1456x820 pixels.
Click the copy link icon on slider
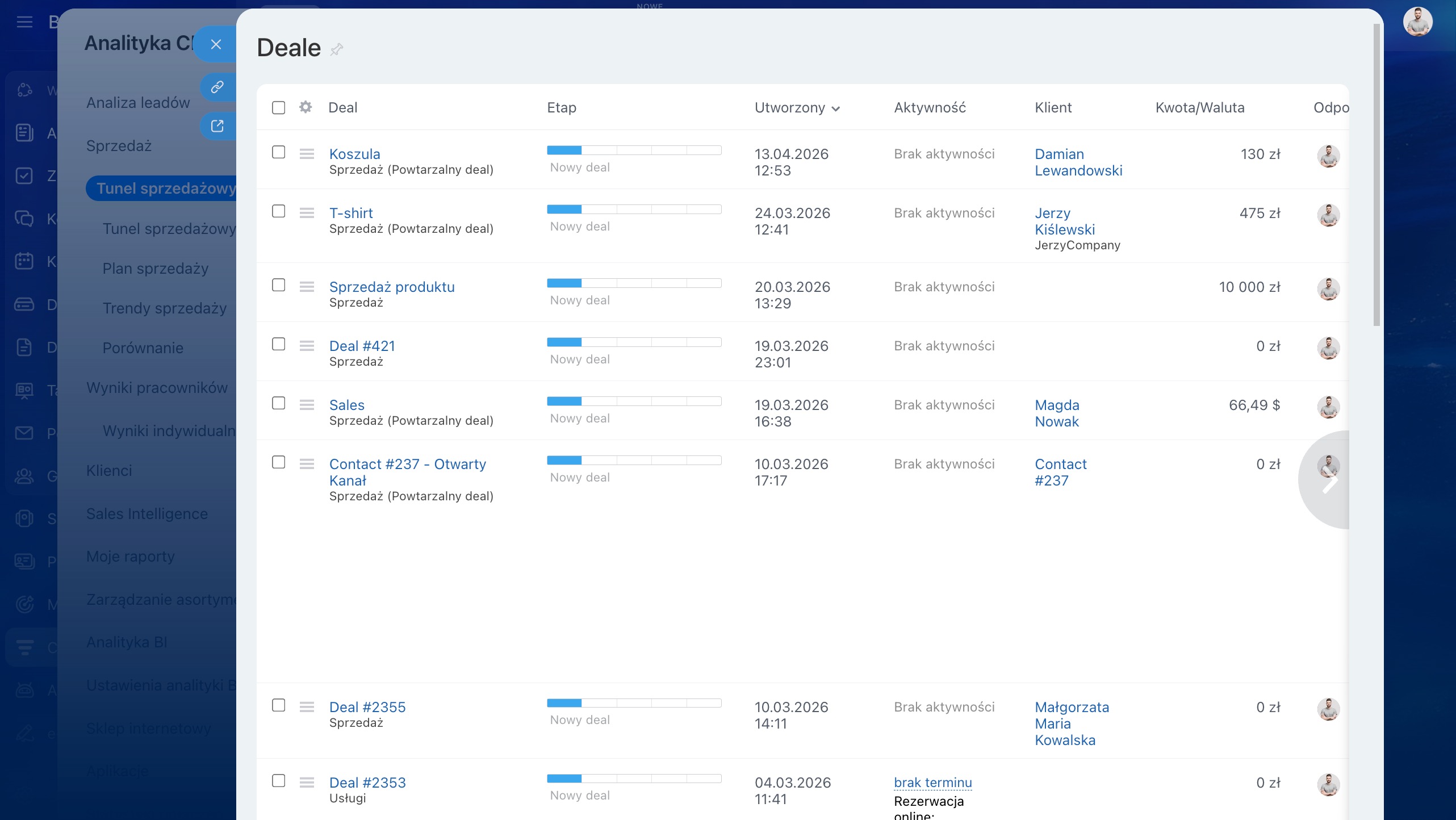217,87
